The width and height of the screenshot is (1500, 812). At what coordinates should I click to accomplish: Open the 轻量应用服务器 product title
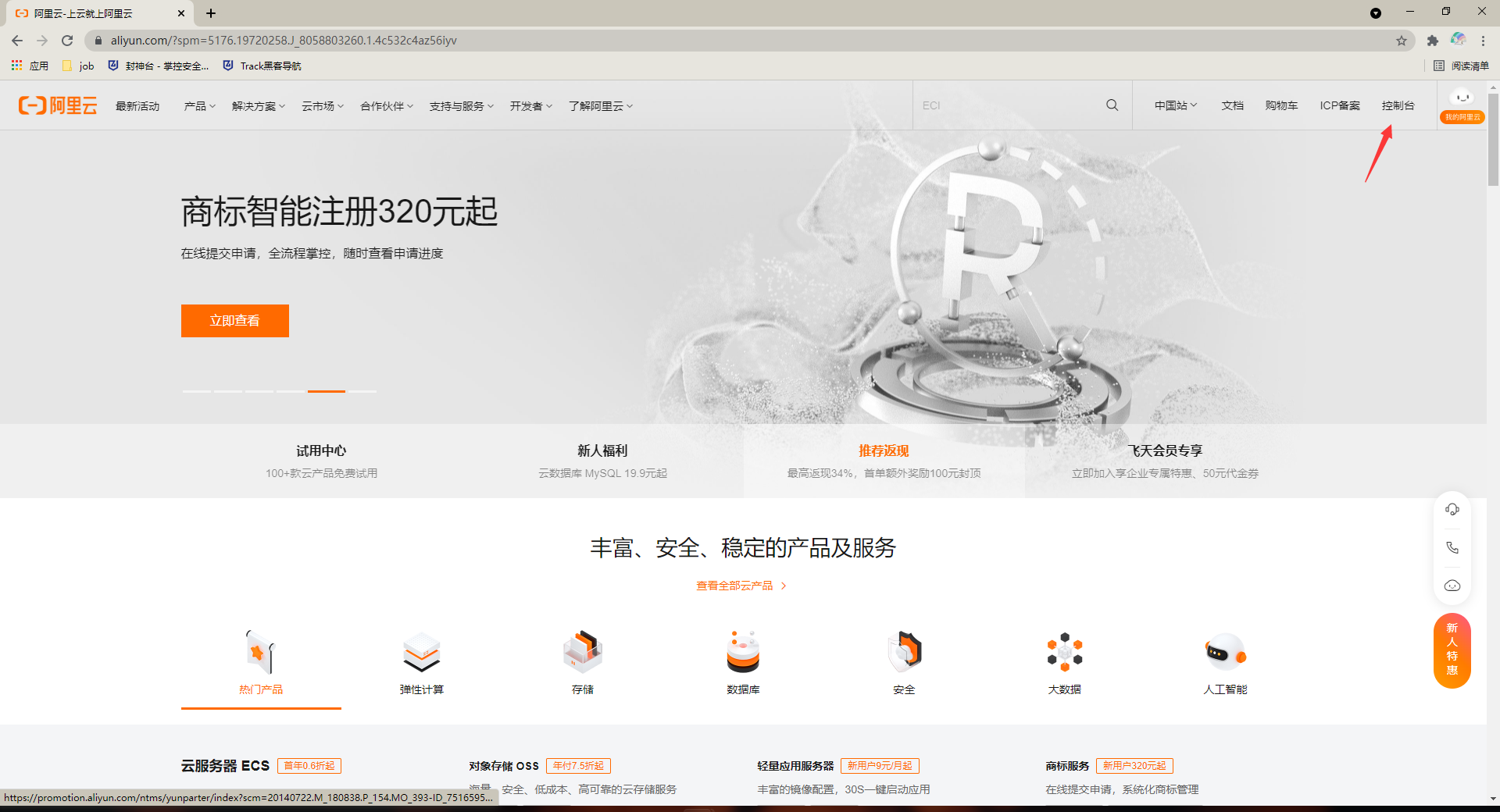pos(795,766)
